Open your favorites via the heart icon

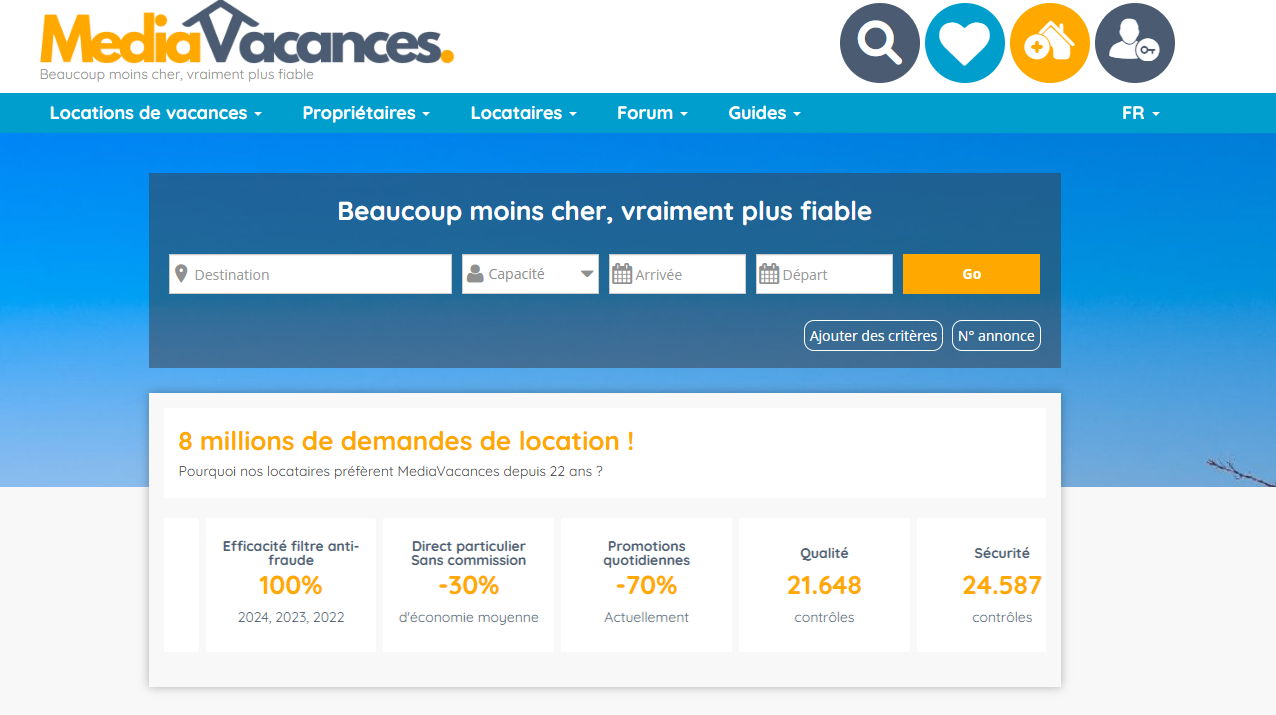[x=964, y=42]
